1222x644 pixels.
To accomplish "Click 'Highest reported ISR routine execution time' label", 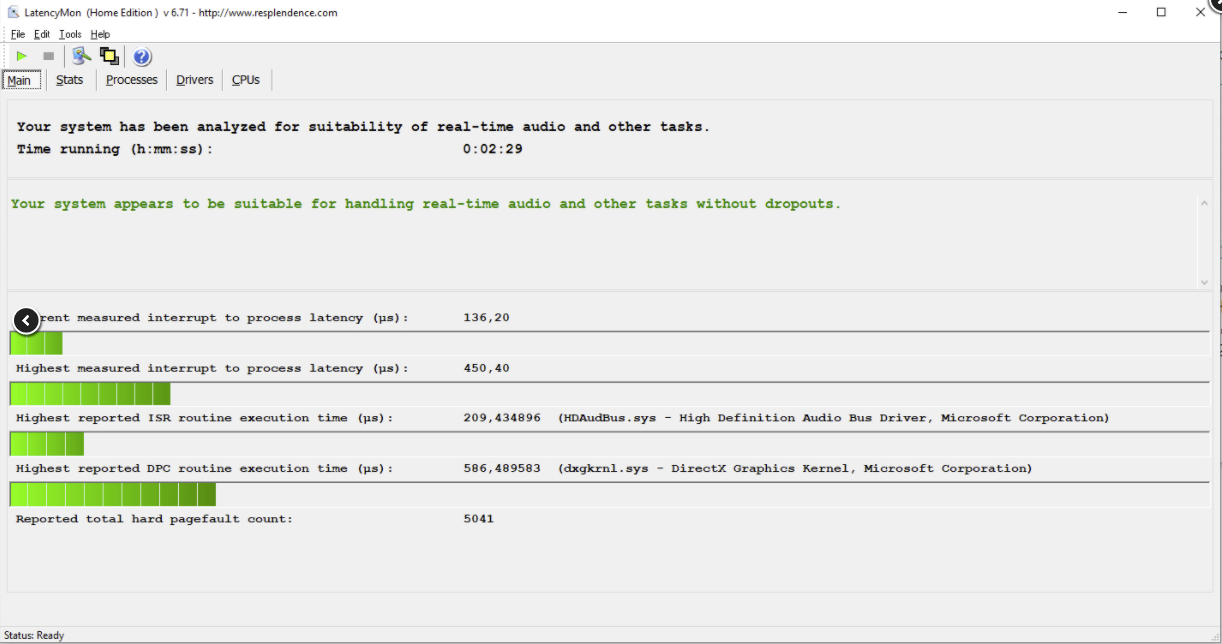I will 205,418.
